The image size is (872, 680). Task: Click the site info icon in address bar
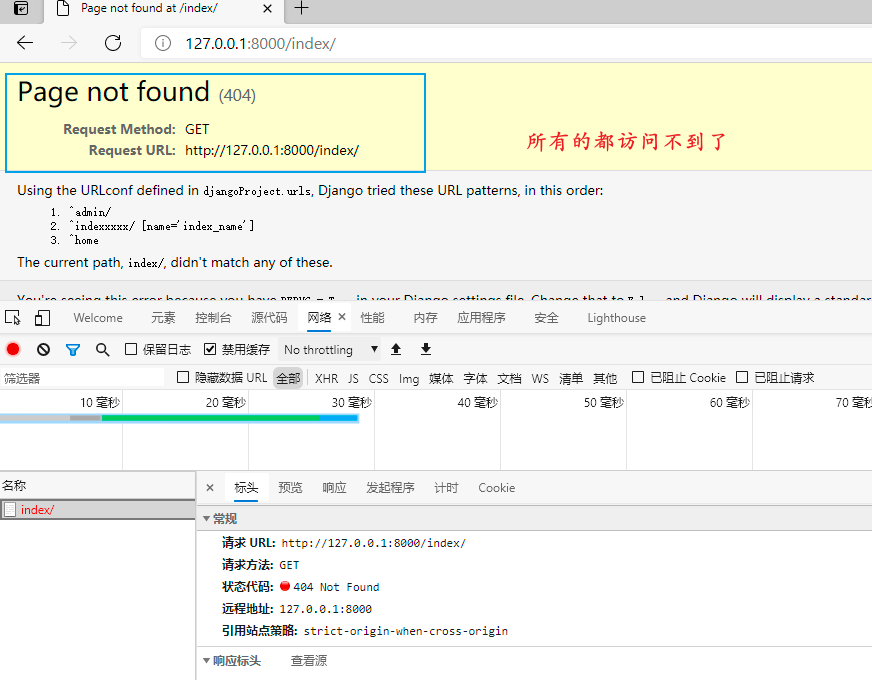coord(163,43)
